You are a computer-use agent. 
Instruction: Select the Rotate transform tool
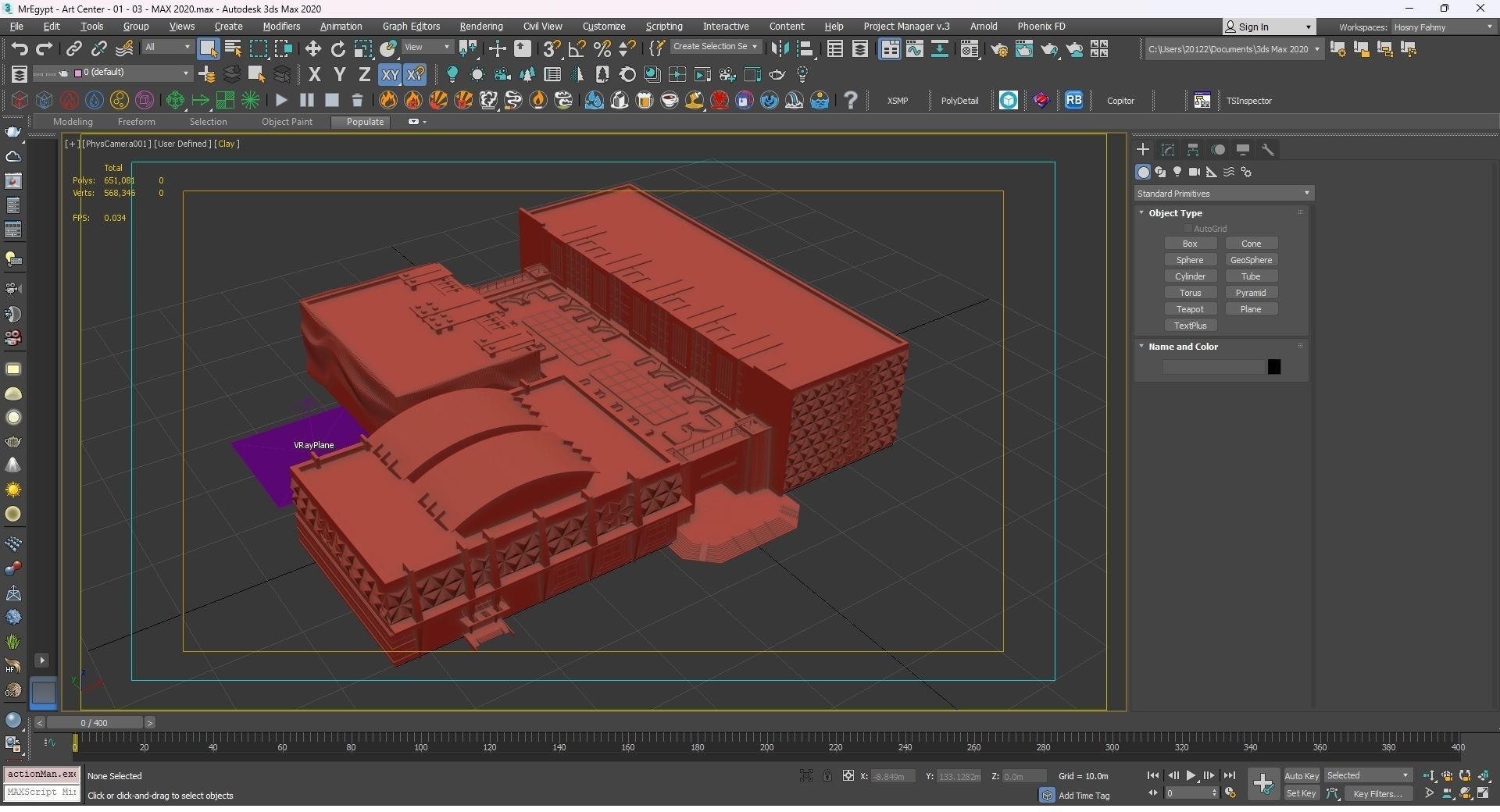[337, 49]
